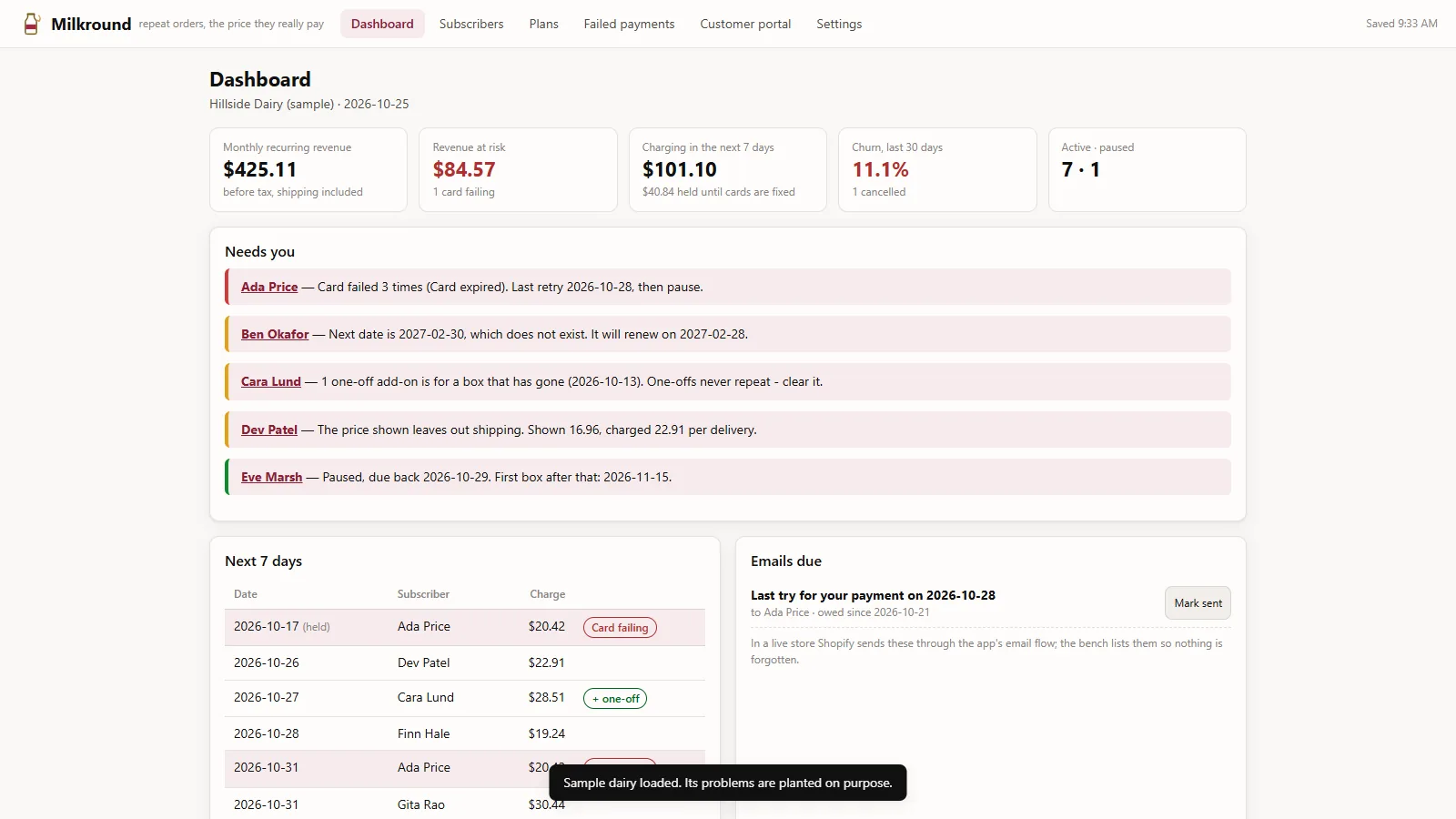Select the 2026-10-26 date cell

(267, 662)
